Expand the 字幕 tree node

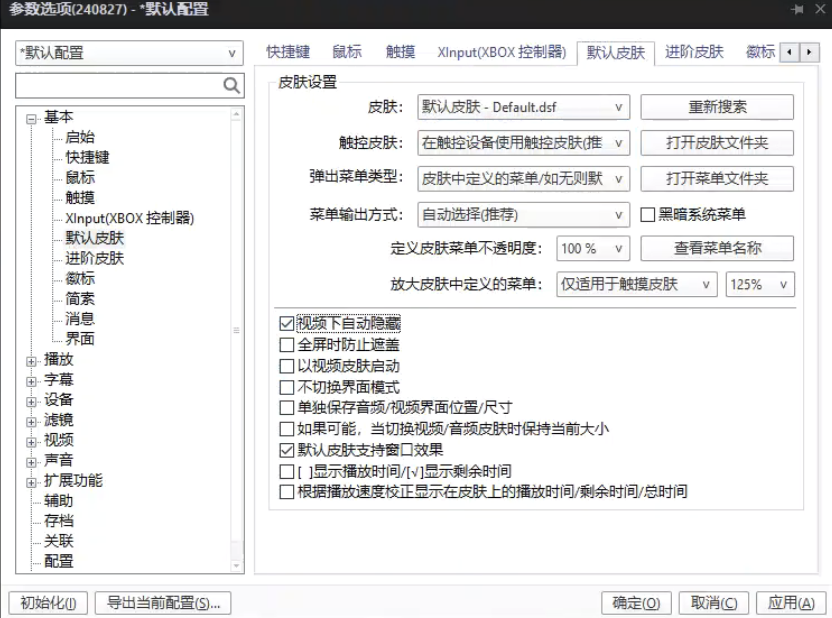tap(31, 381)
